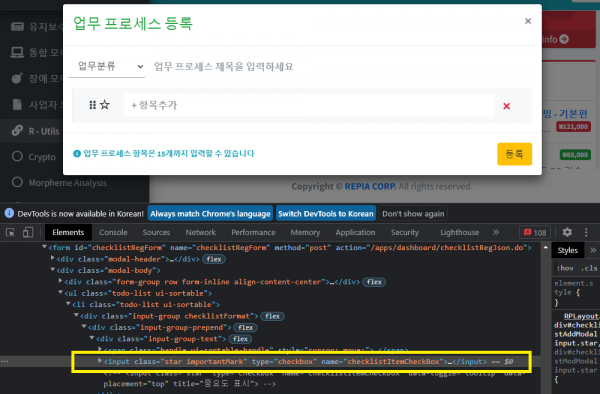Open DevTools three-dot menu
The width and height of the screenshot is (600, 394).
[x=586, y=232]
